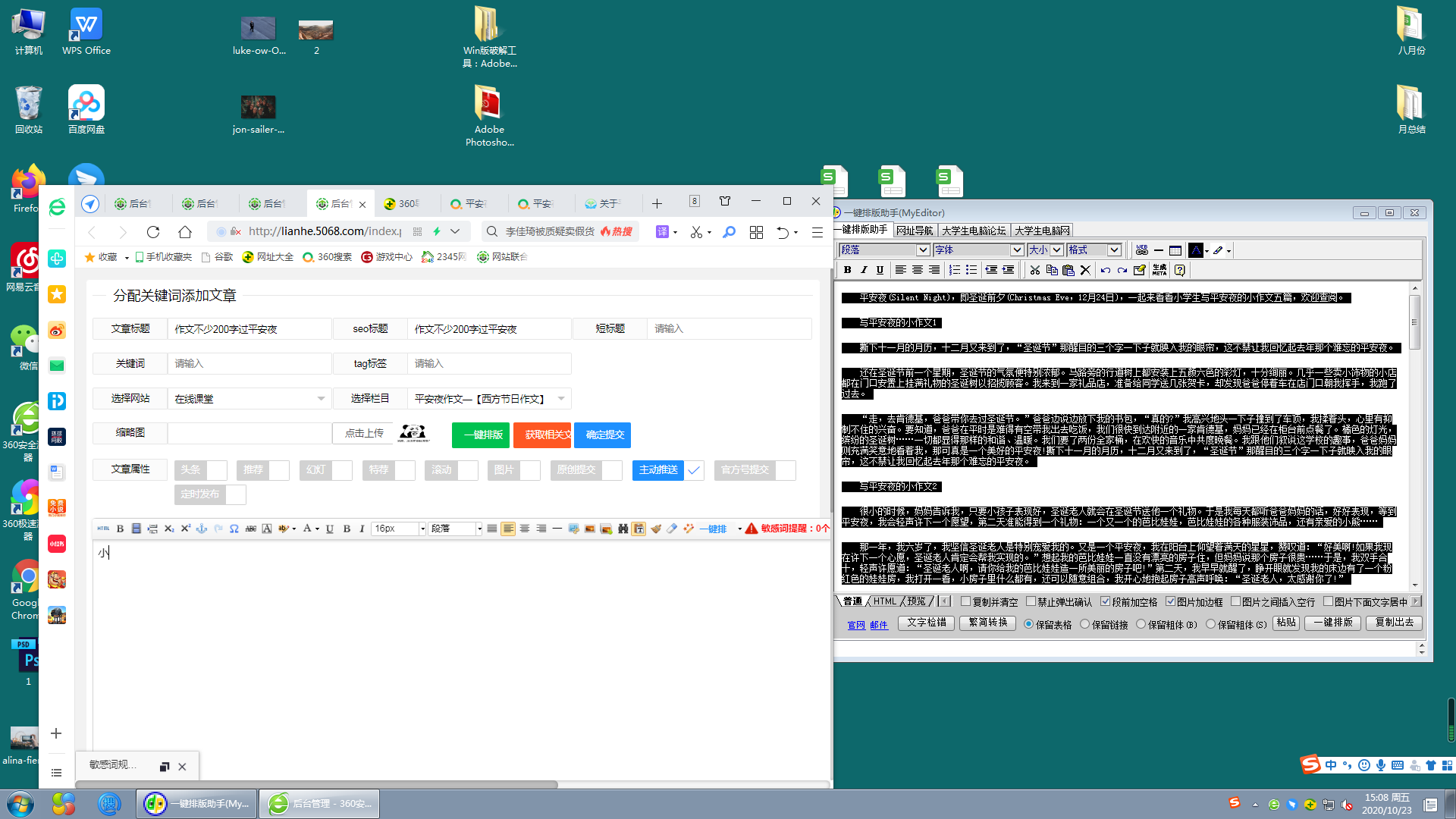Click HTML source icon in web editor

pos(104,529)
